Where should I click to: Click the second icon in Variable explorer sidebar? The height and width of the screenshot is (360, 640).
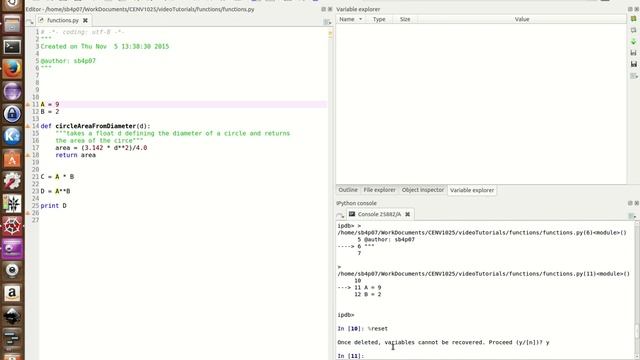(633, 30)
